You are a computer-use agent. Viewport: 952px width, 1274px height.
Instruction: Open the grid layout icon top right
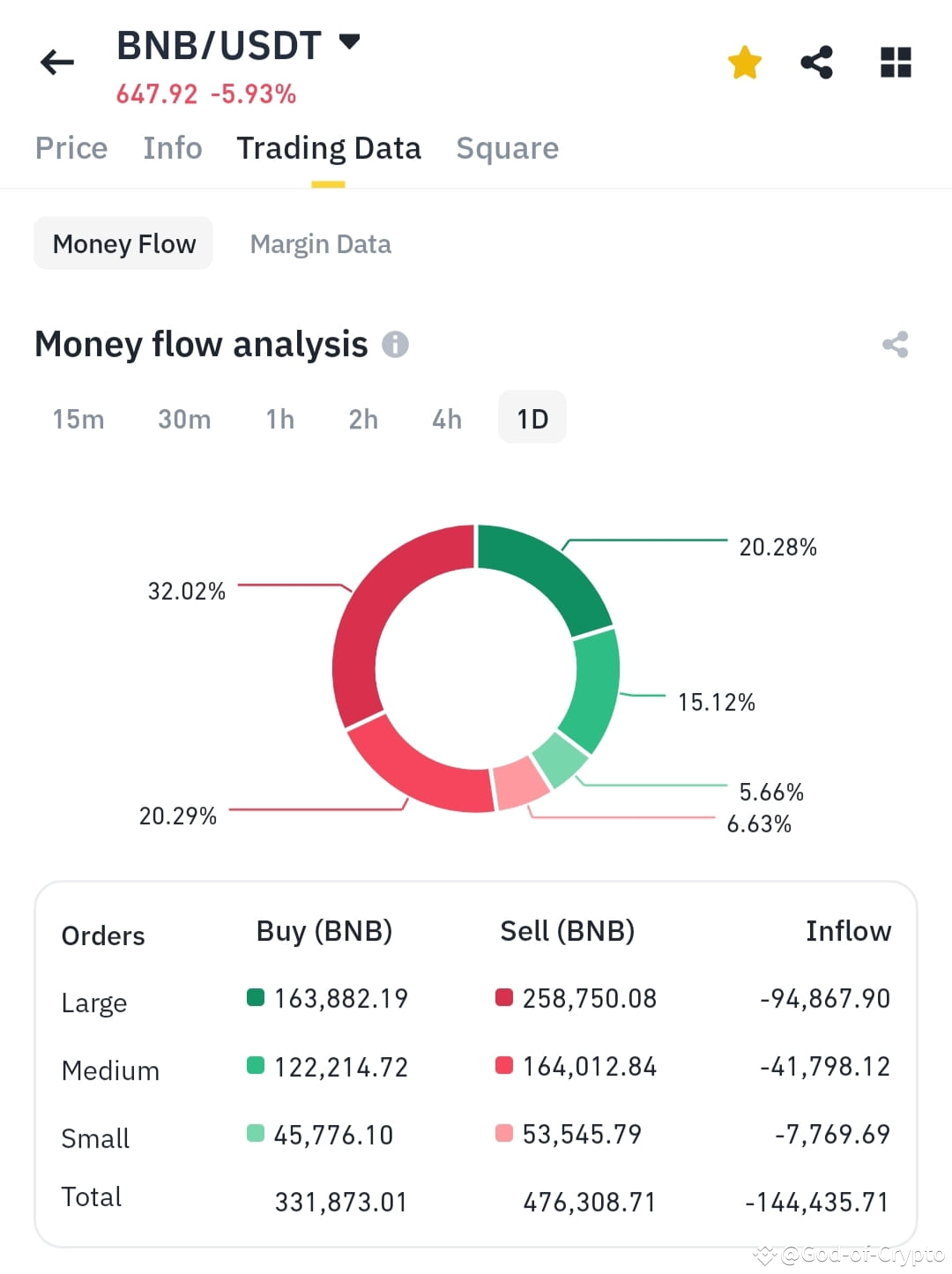click(x=895, y=61)
